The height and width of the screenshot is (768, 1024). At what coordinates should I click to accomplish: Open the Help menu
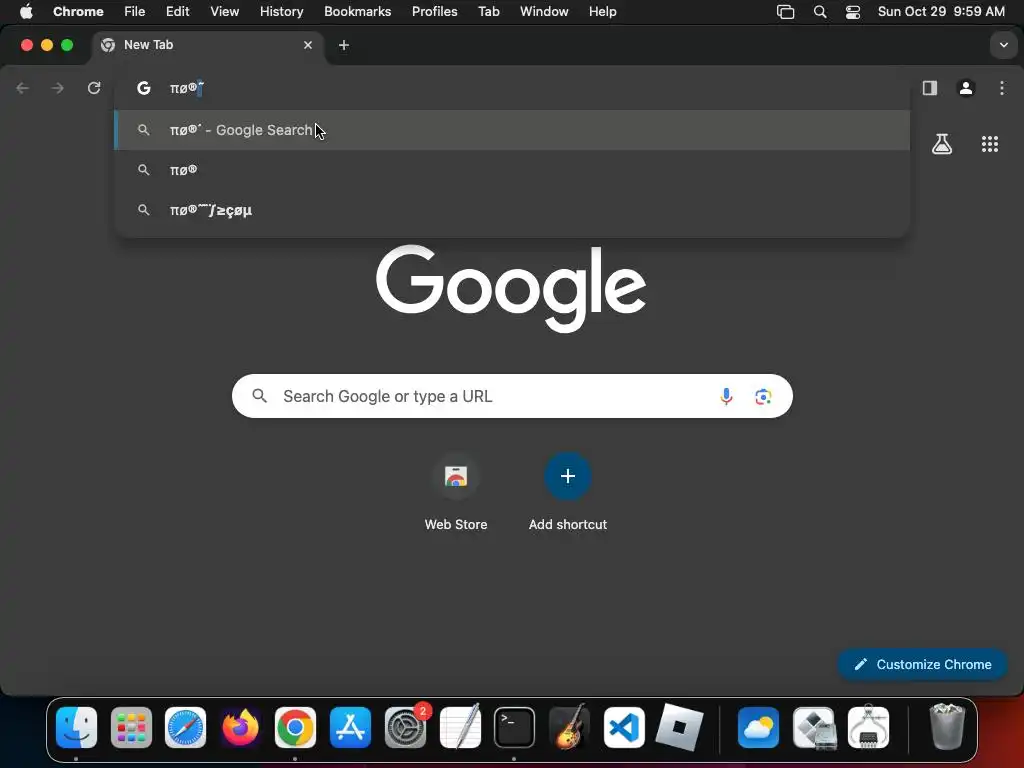pyautogui.click(x=602, y=11)
